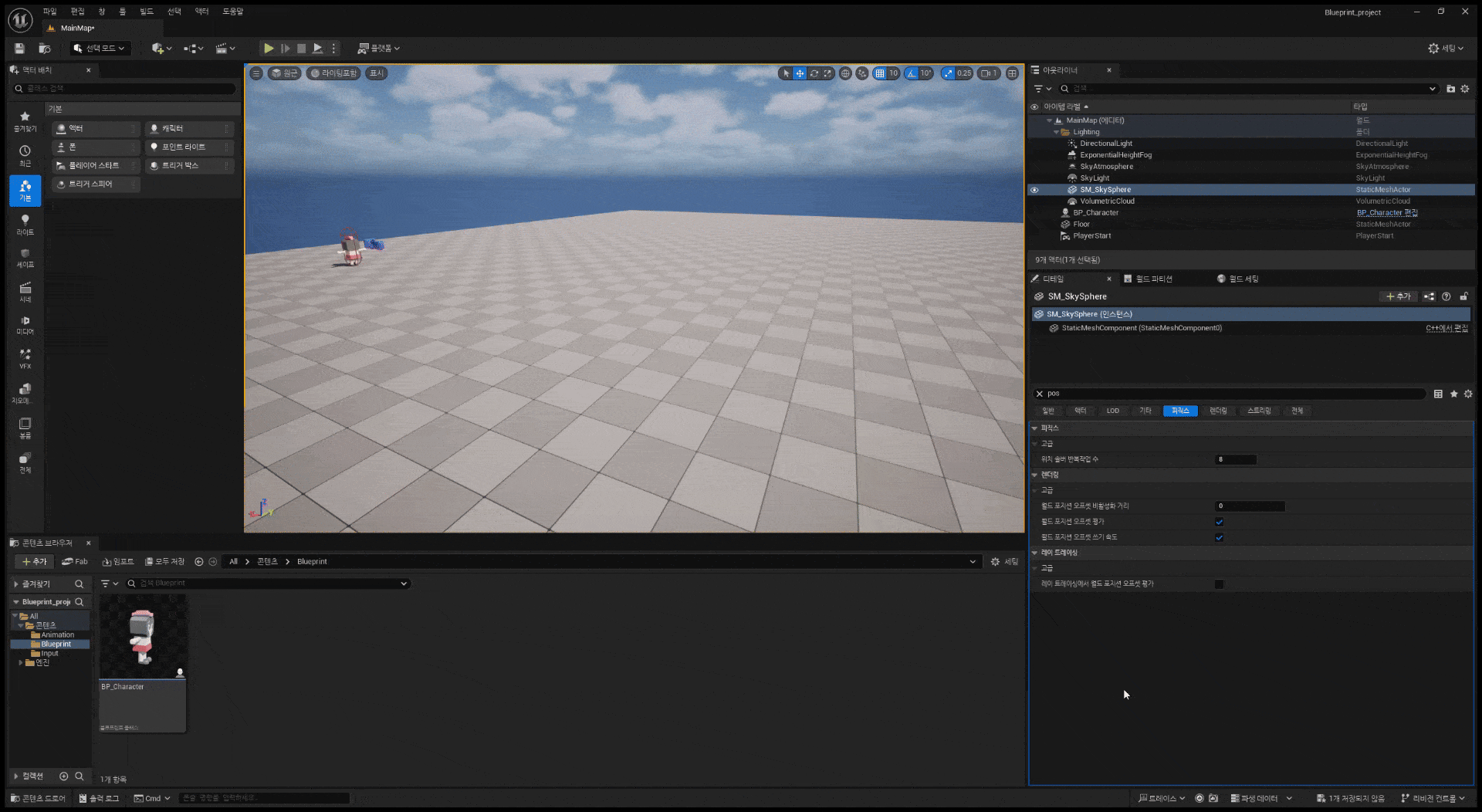Collapse the 레이 트레이싱 section
This screenshot has height=812, width=1482.
pyautogui.click(x=1035, y=553)
